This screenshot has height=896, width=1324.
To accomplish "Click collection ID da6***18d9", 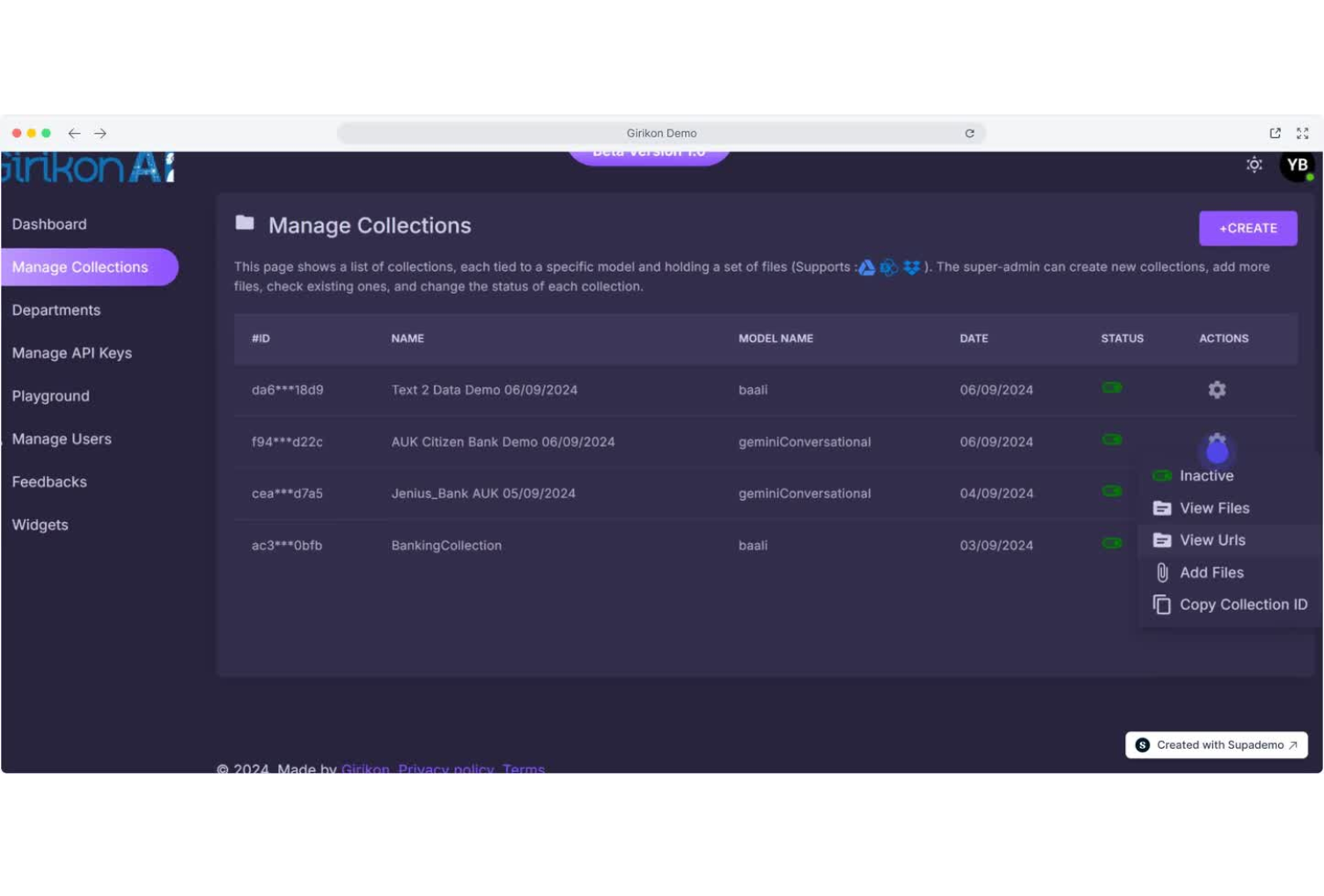I will point(287,390).
